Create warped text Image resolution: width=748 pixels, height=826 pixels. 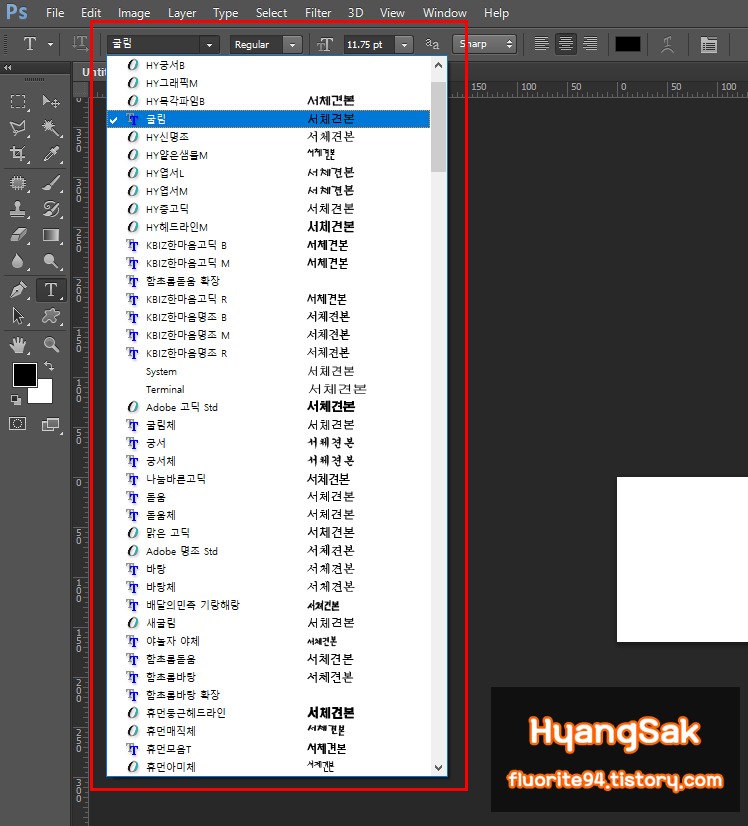[x=667, y=44]
